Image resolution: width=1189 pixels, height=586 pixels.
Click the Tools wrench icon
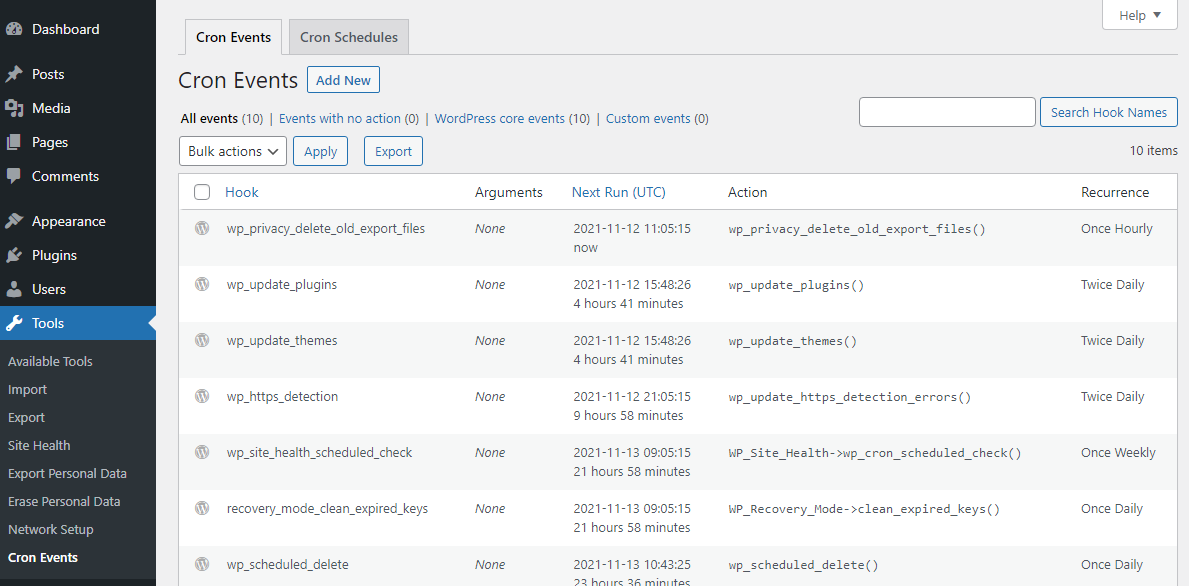pyautogui.click(x=14, y=324)
